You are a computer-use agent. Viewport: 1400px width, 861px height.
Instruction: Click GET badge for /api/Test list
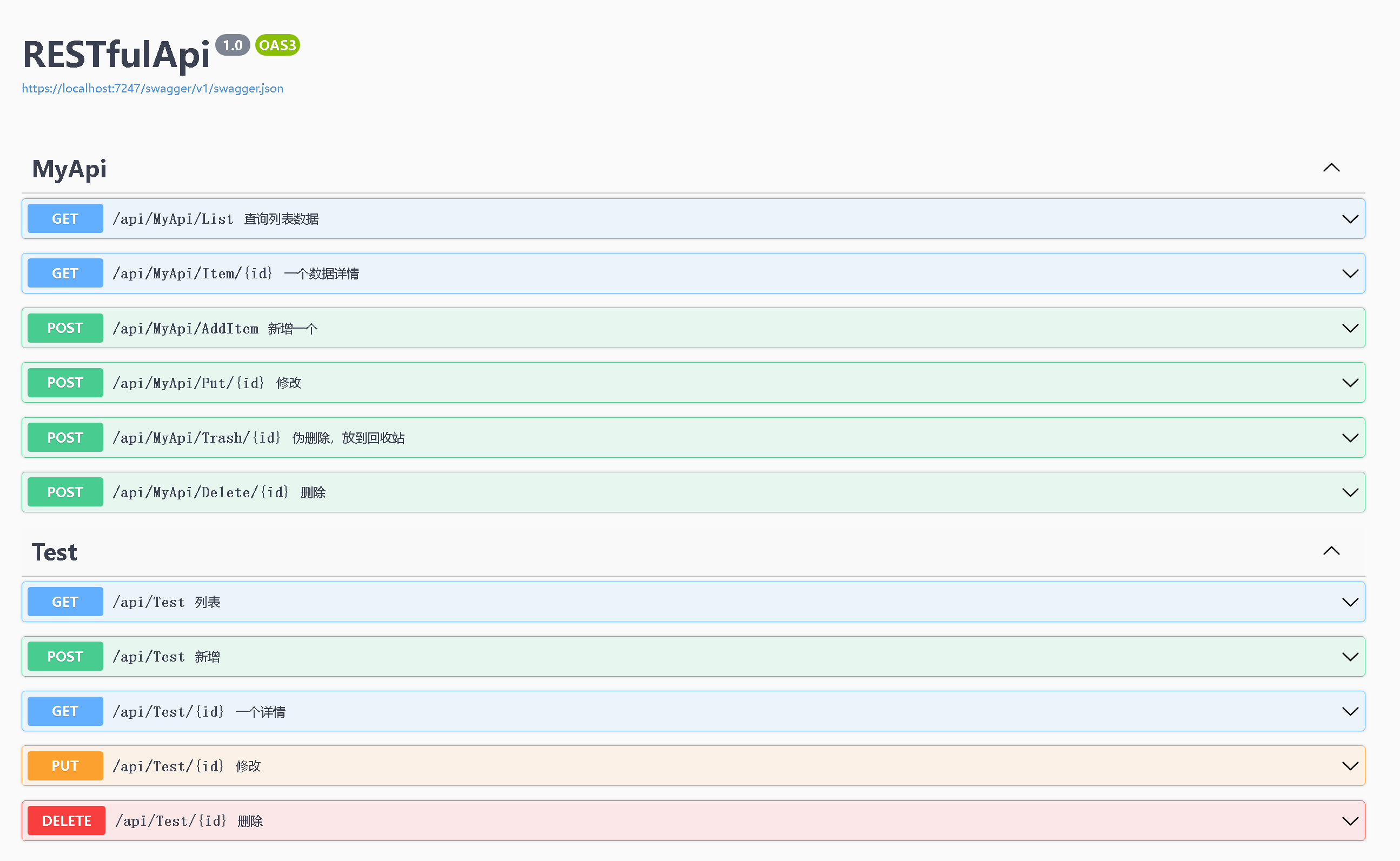[65, 602]
